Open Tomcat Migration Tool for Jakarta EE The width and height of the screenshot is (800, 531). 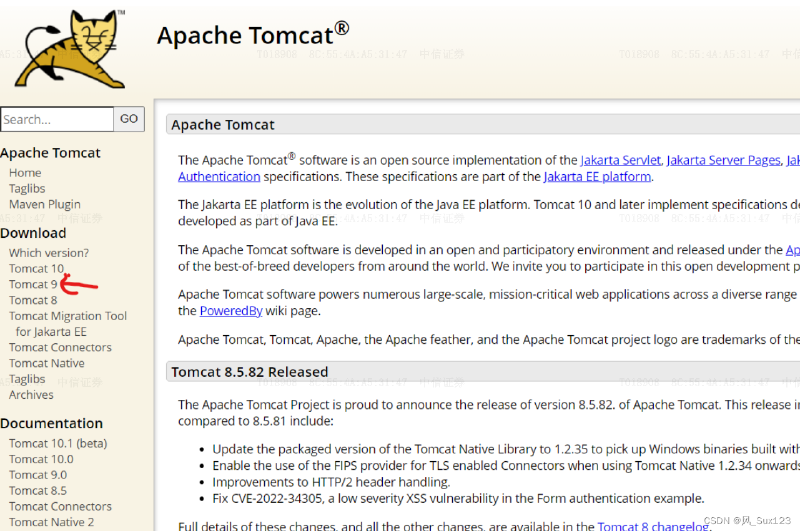tap(68, 324)
